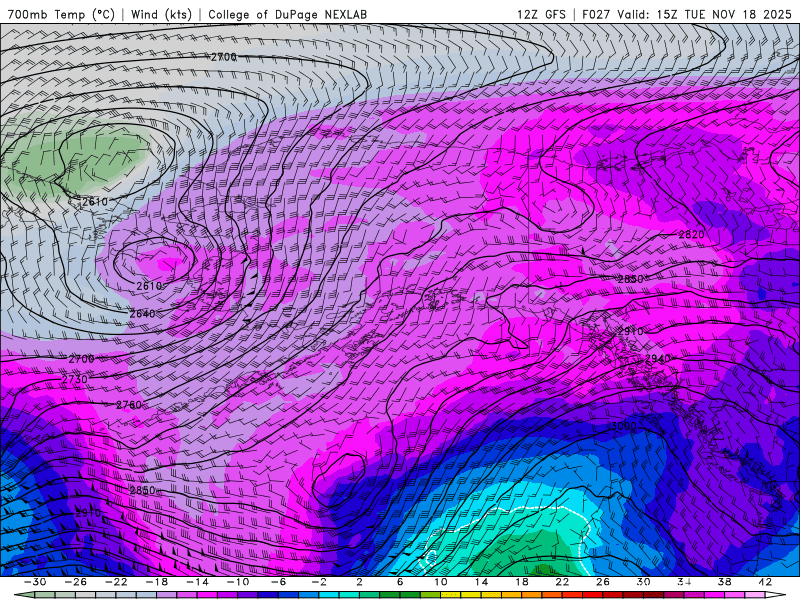Click the 2640 height contour label

(x=142, y=314)
